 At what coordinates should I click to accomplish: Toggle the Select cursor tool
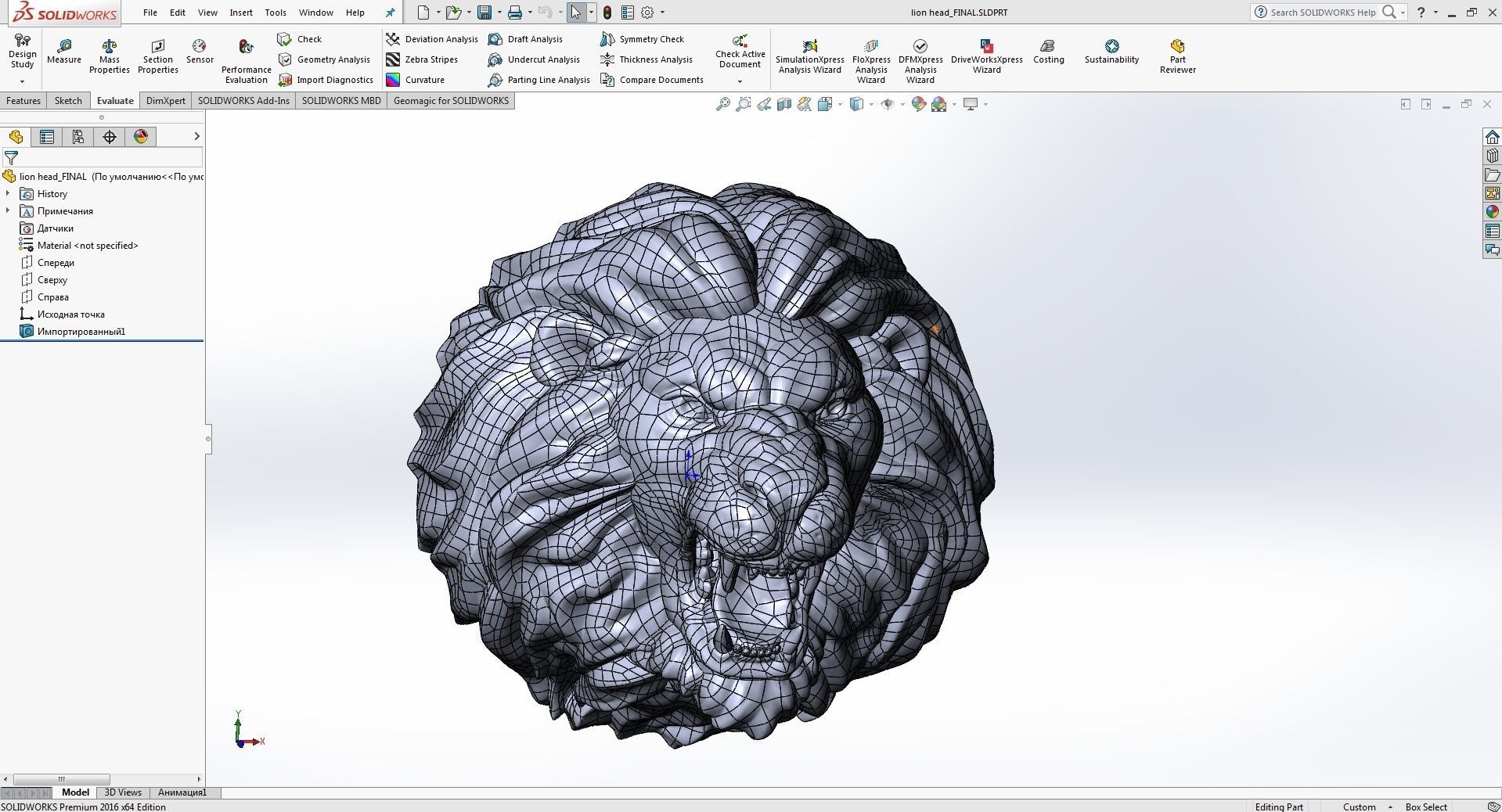coord(576,13)
